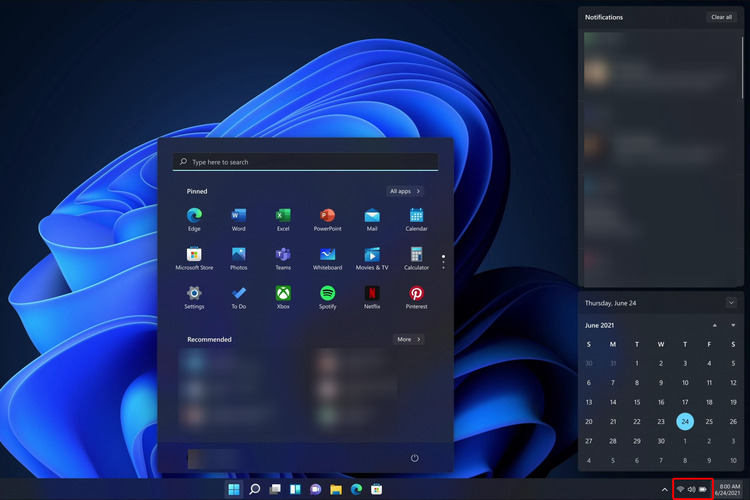Open the Spotify app from pinned apps
Viewport: 750px width, 500px height.
[x=327, y=293]
